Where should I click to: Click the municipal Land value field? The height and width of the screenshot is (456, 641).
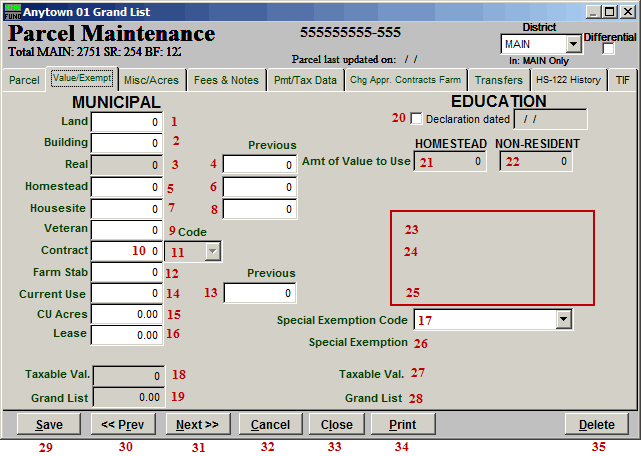point(127,122)
